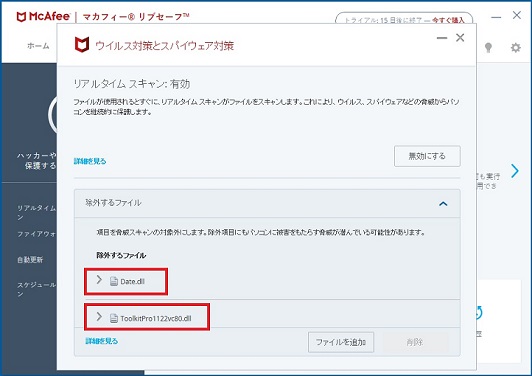Open 詳細を見る link under the excluded files list
This screenshot has width=532, height=376.
coord(102,341)
